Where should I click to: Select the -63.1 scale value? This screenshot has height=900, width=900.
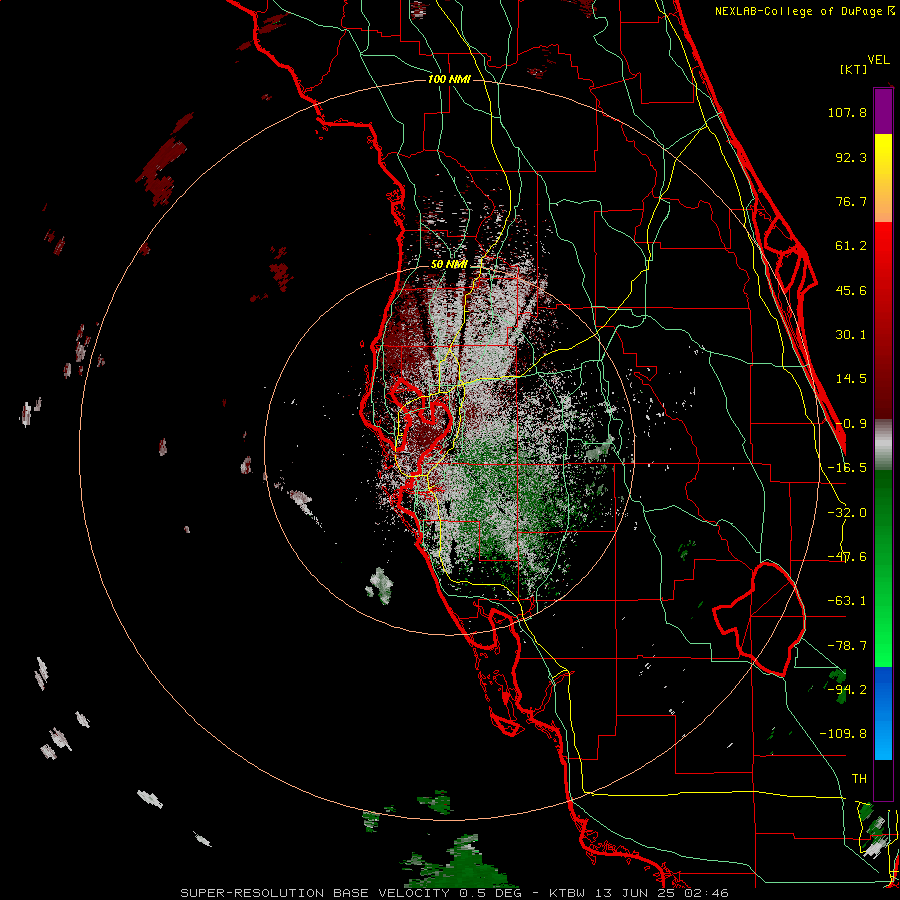click(x=847, y=601)
